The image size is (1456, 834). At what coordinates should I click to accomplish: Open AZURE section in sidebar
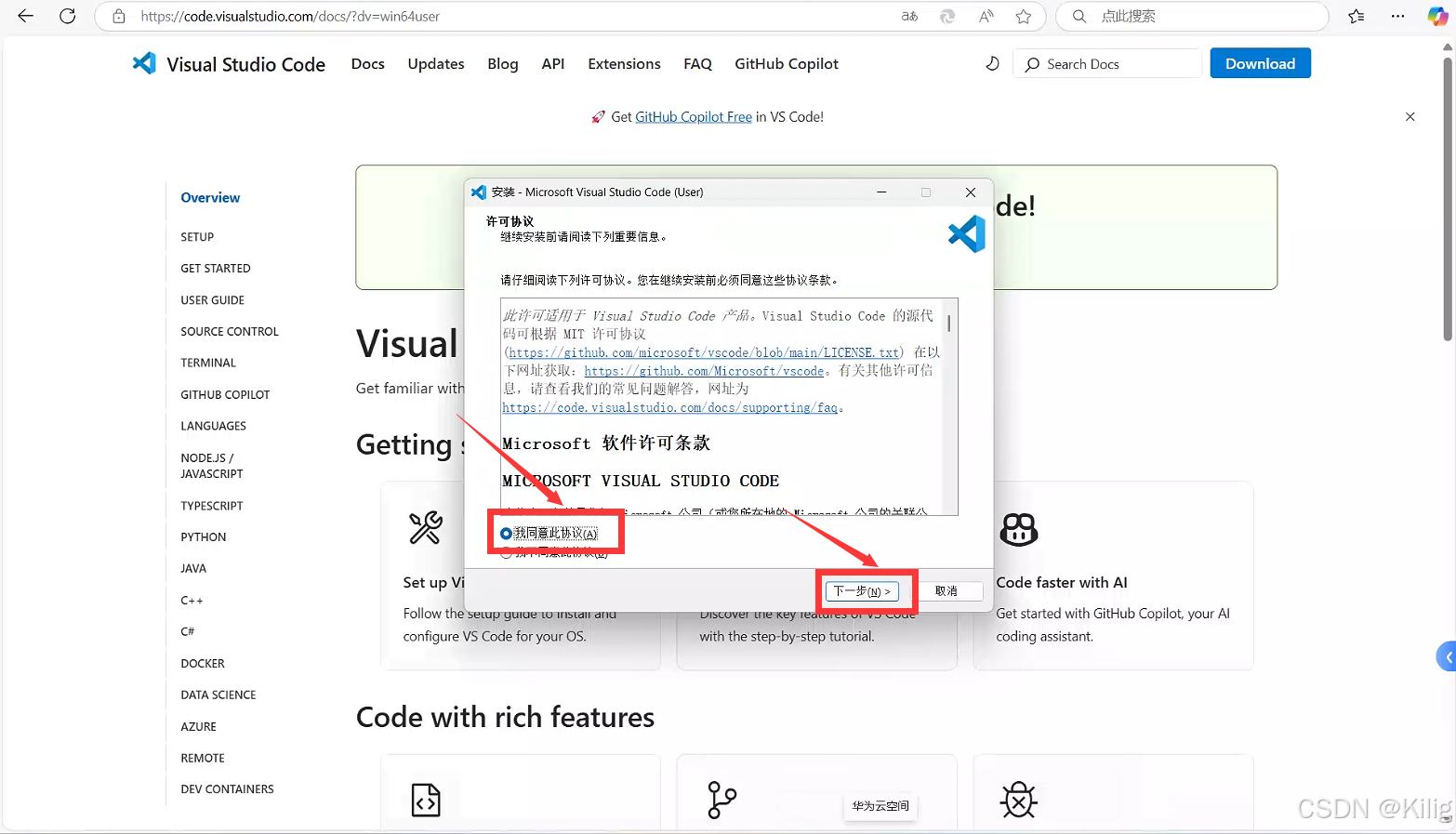tap(198, 726)
